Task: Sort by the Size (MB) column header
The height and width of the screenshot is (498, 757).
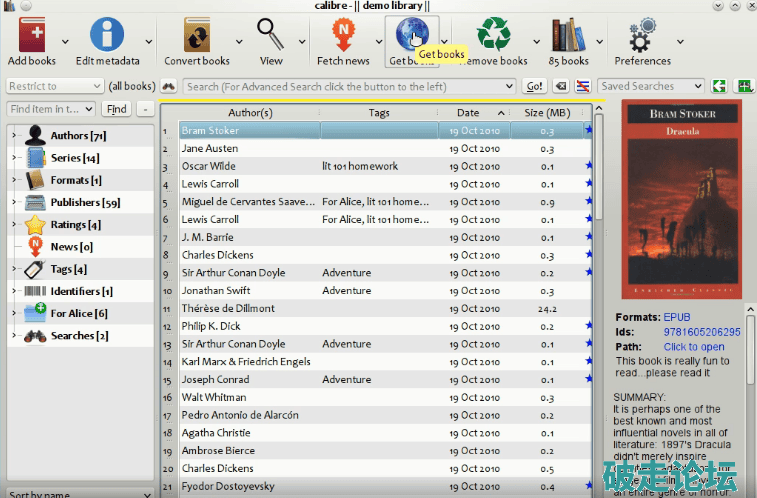Action: click(x=546, y=113)
